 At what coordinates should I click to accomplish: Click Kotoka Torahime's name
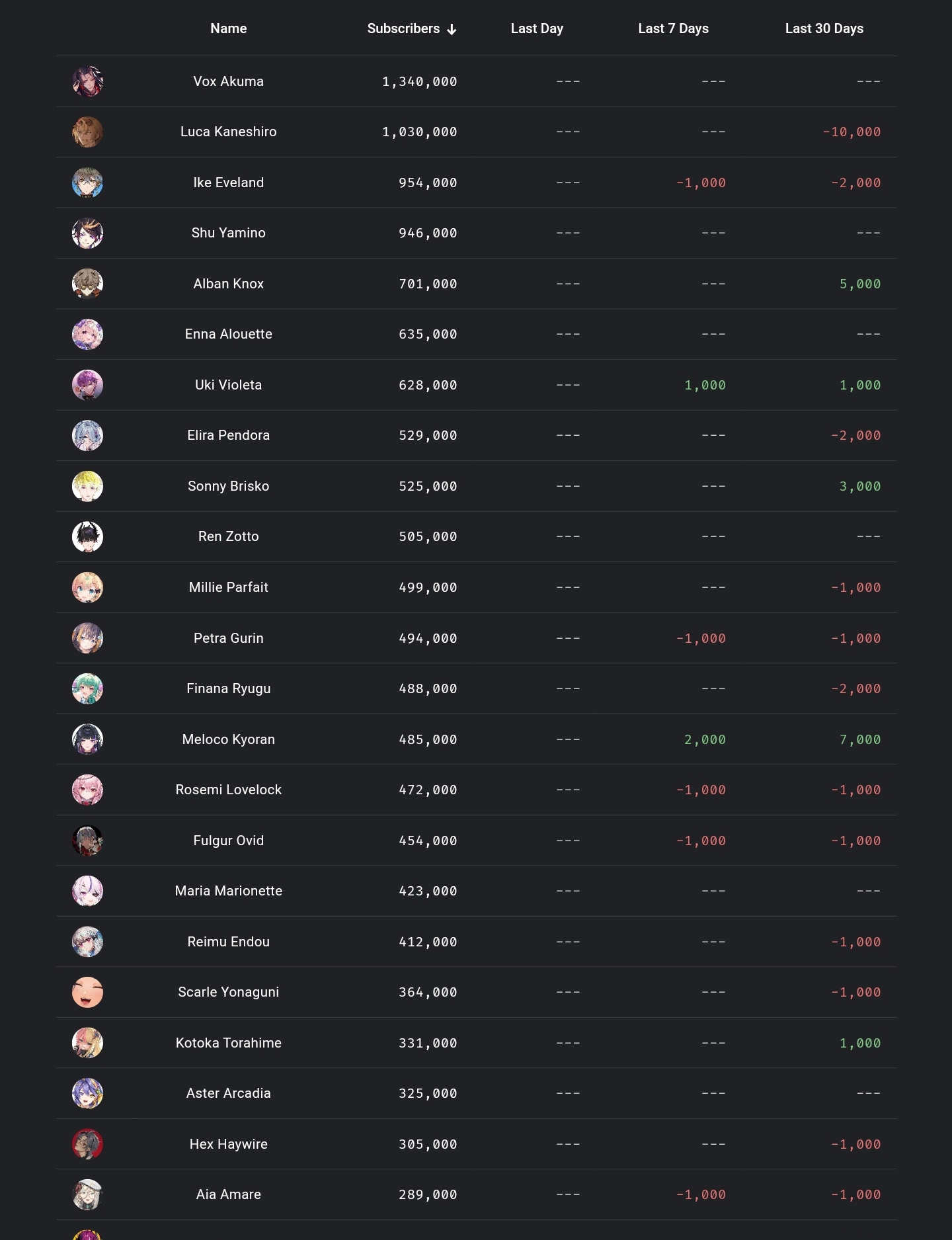(x=229, y=1043)
